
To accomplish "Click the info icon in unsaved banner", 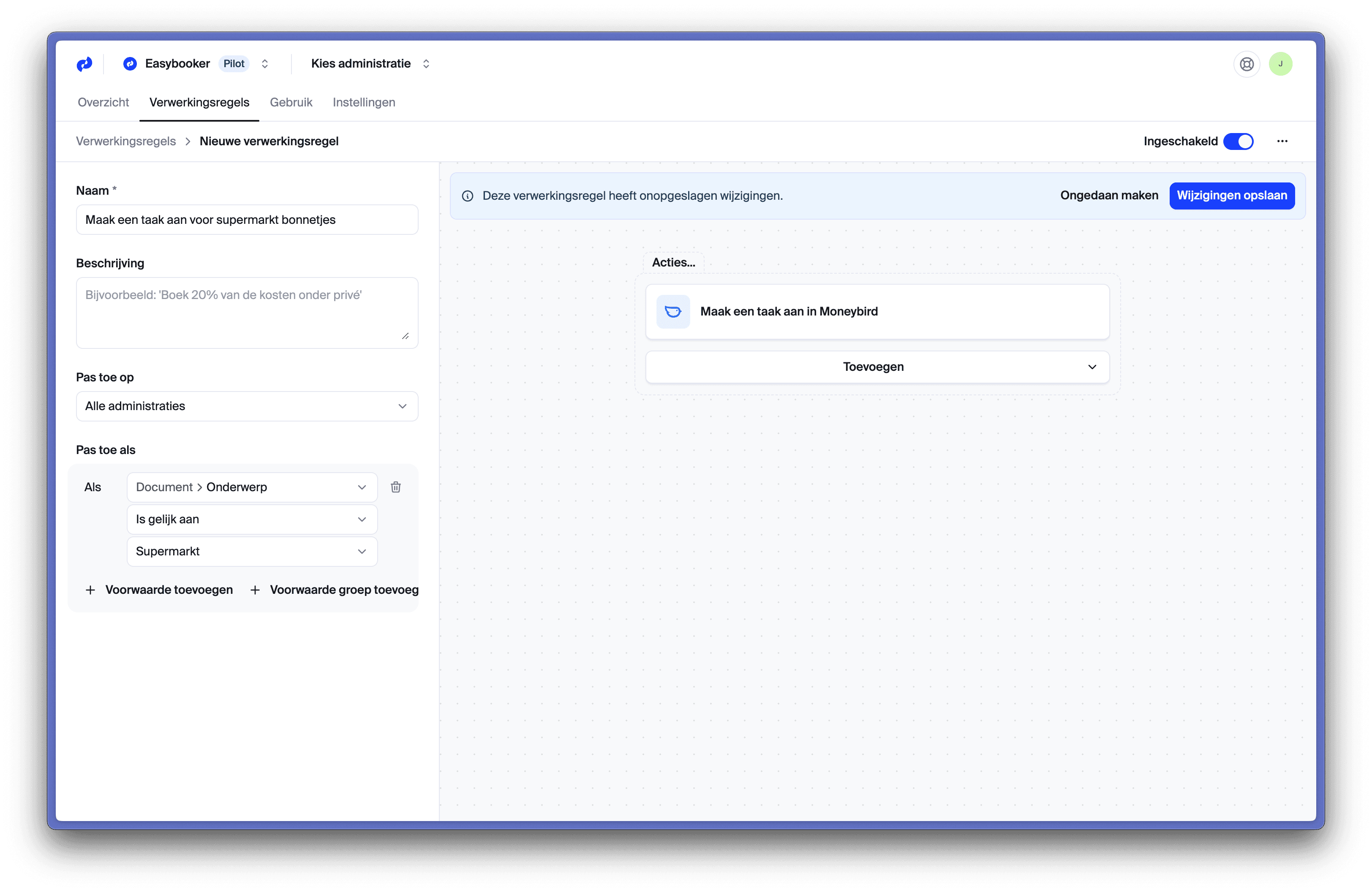I will point(468,196).
